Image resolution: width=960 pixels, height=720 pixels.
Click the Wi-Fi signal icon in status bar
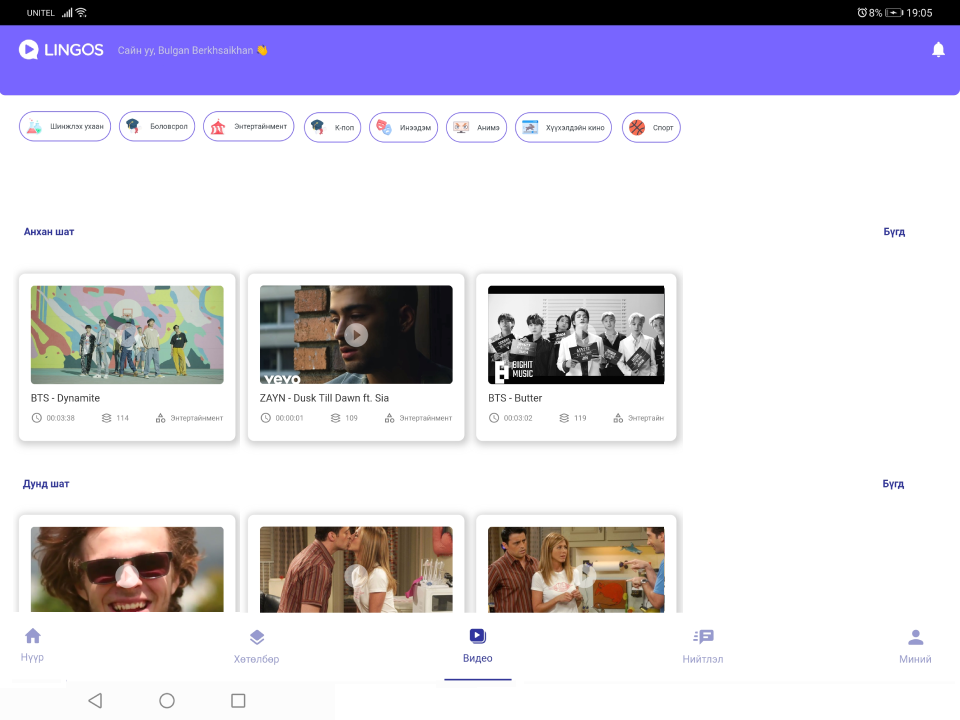click(81, 12)
